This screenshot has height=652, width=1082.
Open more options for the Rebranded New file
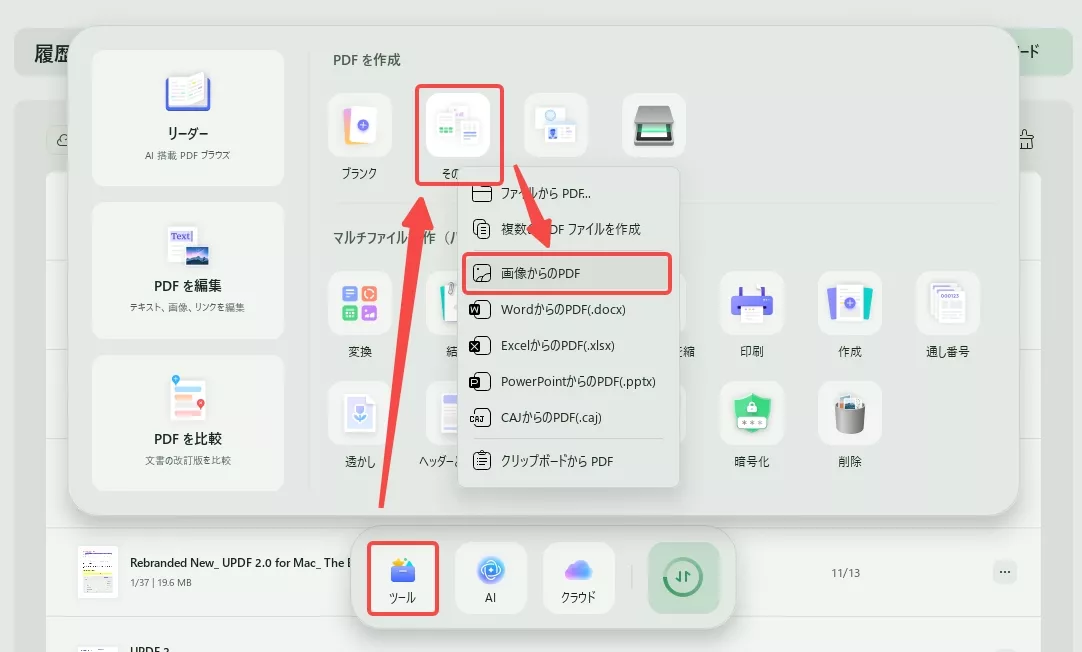pyautogui.click(x=1004, y=571)
